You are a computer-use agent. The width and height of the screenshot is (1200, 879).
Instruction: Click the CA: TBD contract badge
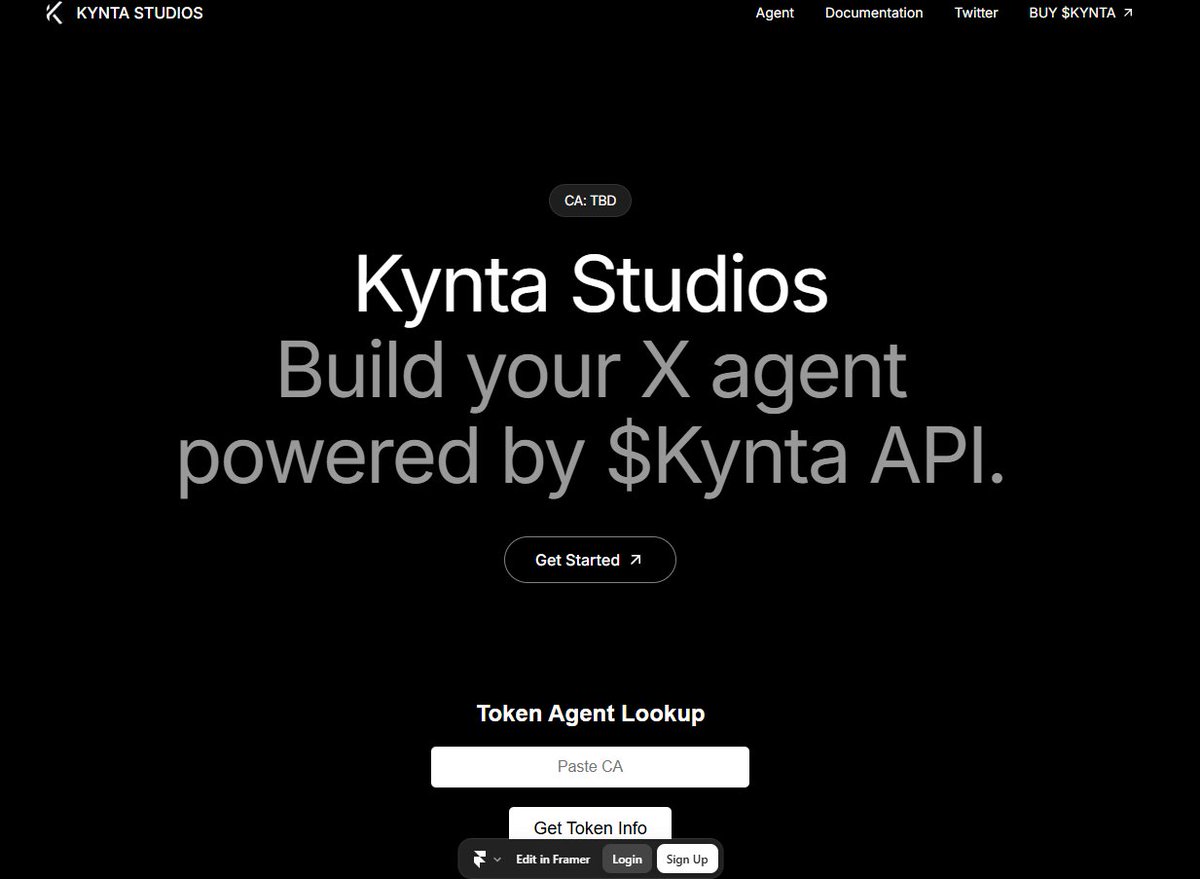point(590,200)
